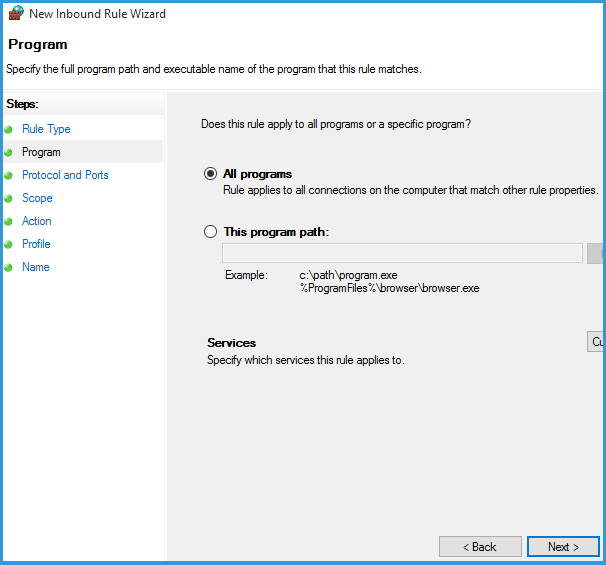Click the program path text field
606x565 pixels.
pyautogui.click(x=402, y=252)
